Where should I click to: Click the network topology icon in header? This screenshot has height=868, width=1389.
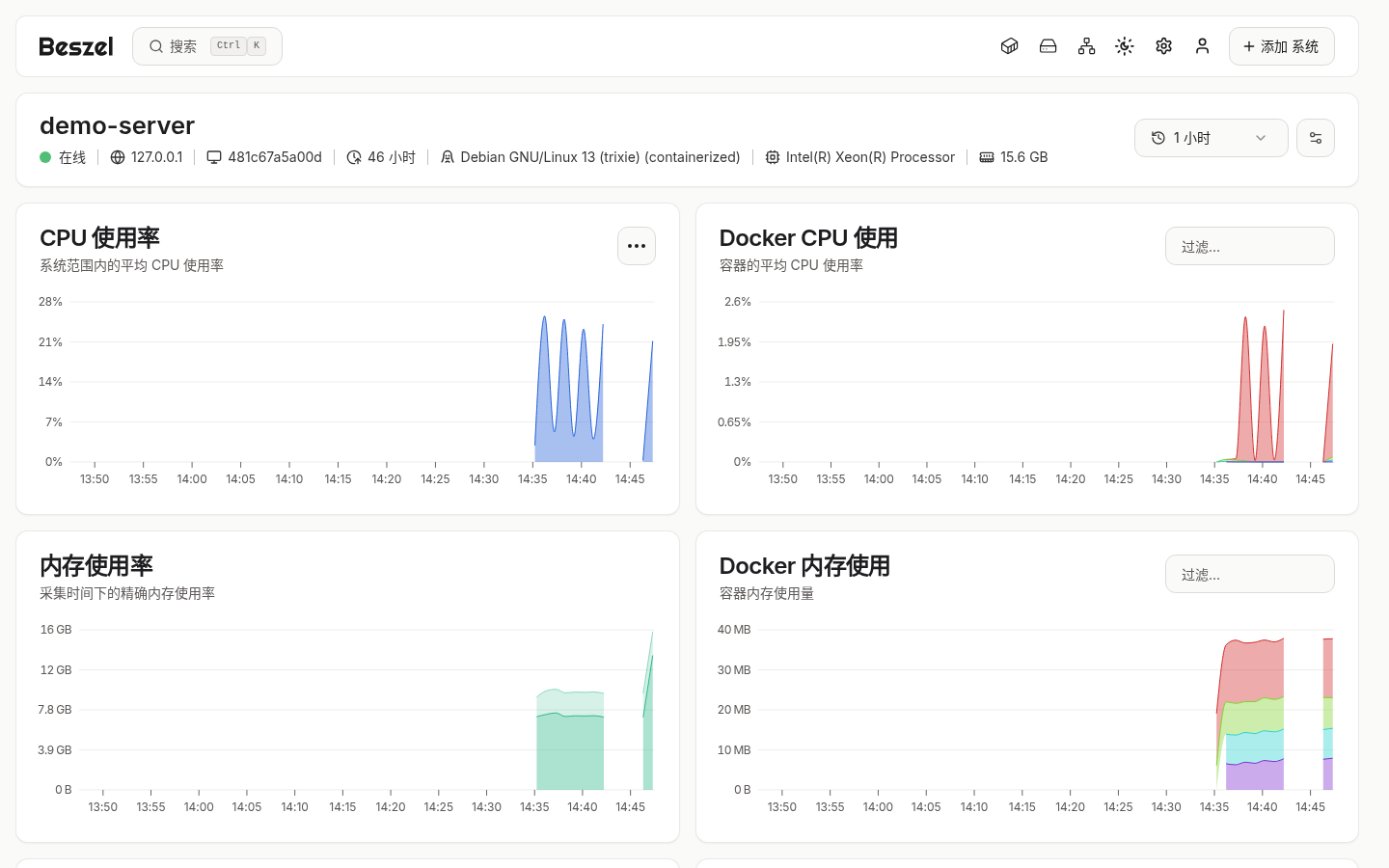(x=1086, y=46)
